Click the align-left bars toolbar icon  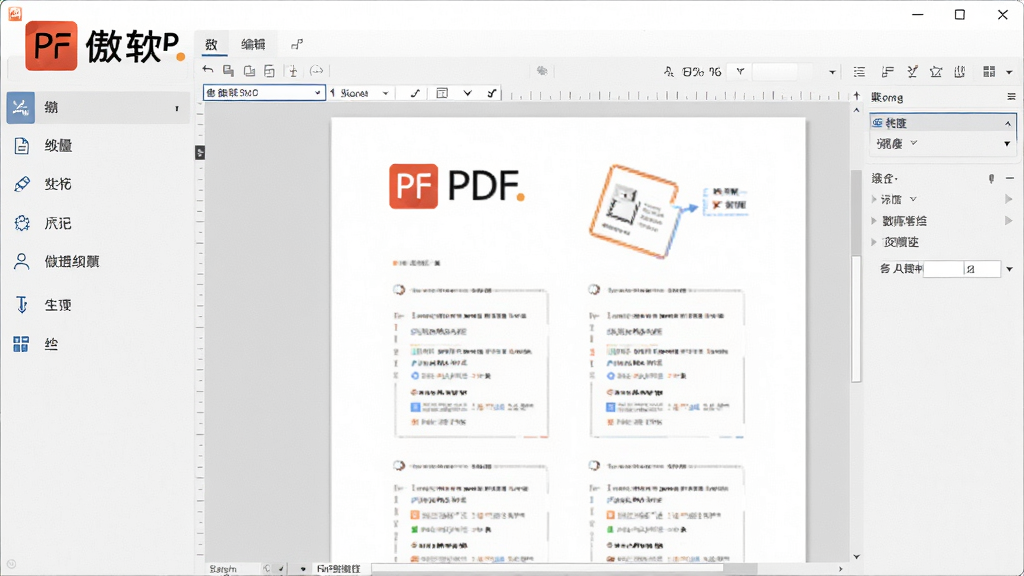pyautogui.click(x=888, y=72)
